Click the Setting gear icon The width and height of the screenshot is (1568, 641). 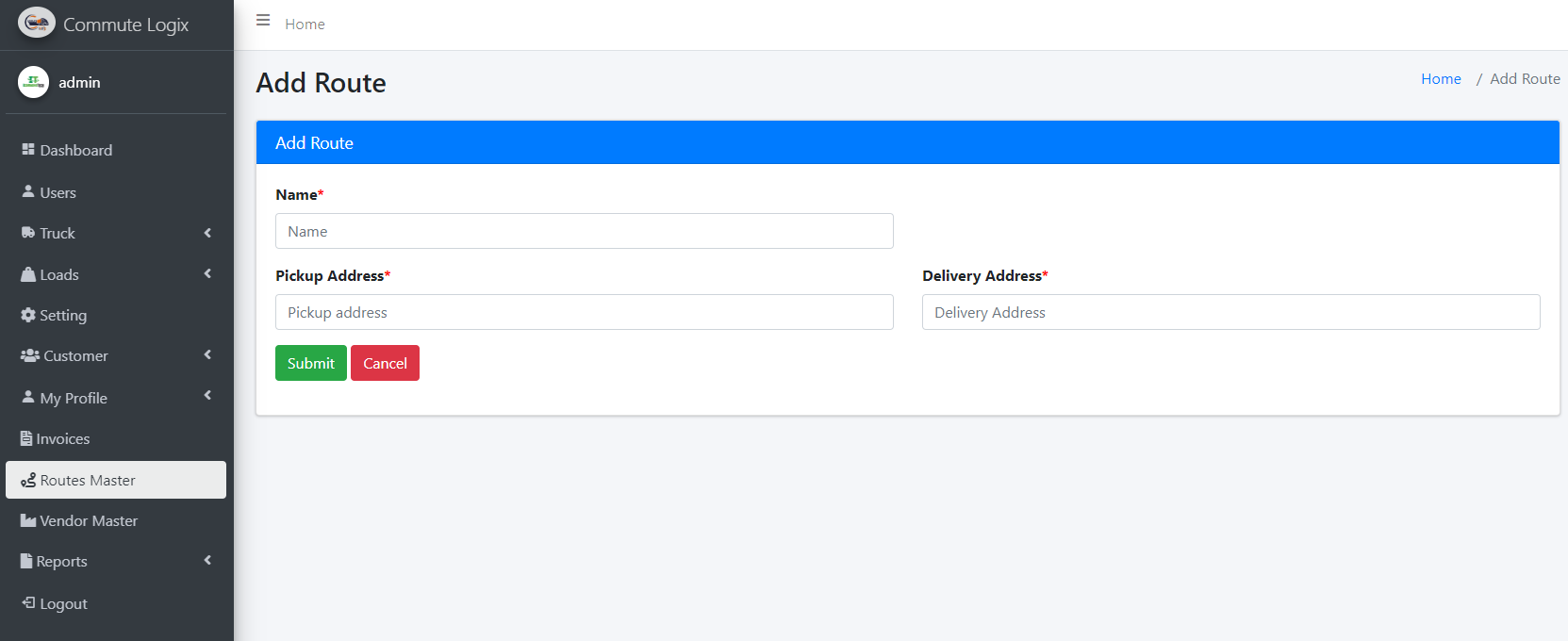pyautogui.click(x=28, y=315)
